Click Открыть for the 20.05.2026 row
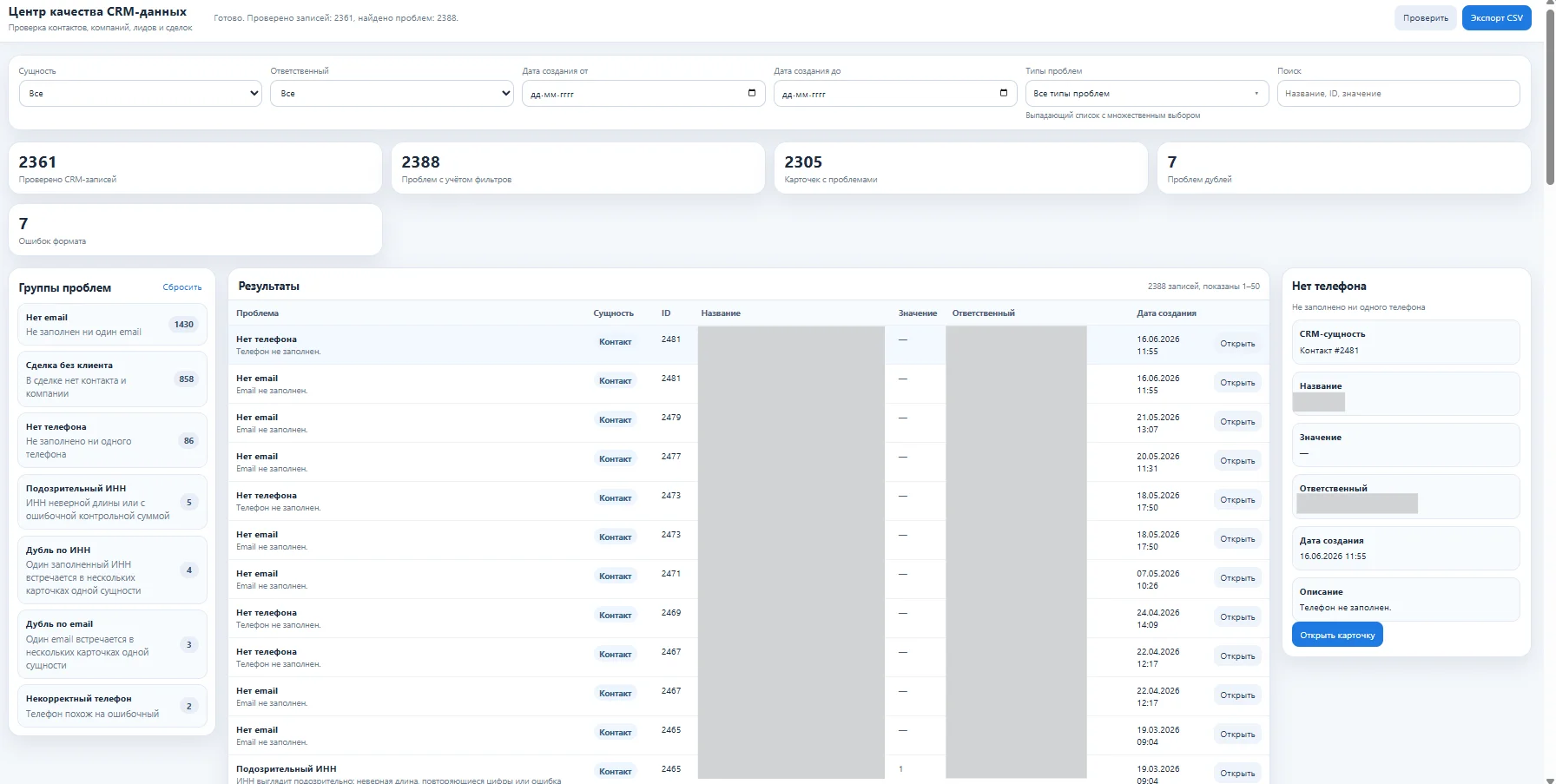 (x=1237, y=461)
